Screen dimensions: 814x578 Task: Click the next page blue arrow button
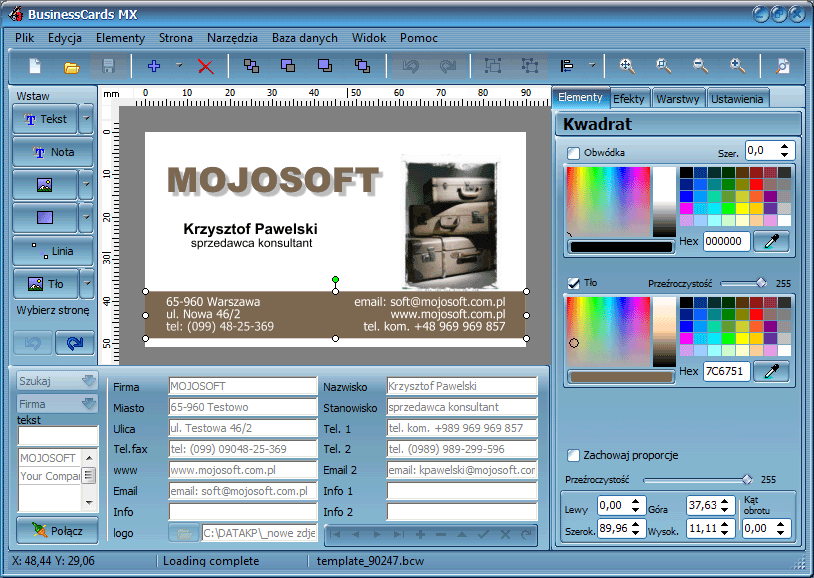pyautogui.click(x=75, y=343)
